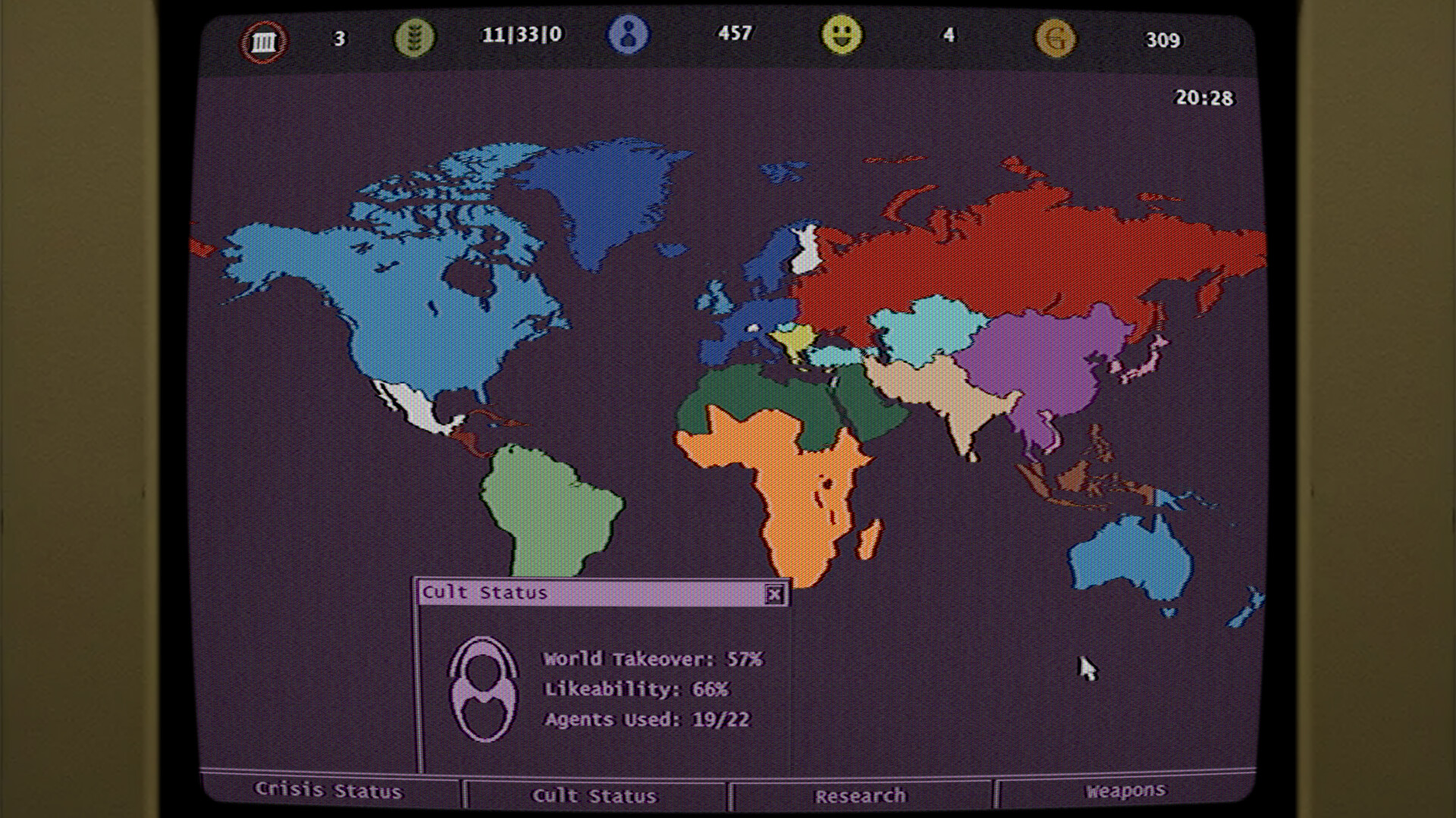Switch to the Cult Status tab
Image resolution: width=1456 pixels, height=818 pixels.
pos(598,795)
